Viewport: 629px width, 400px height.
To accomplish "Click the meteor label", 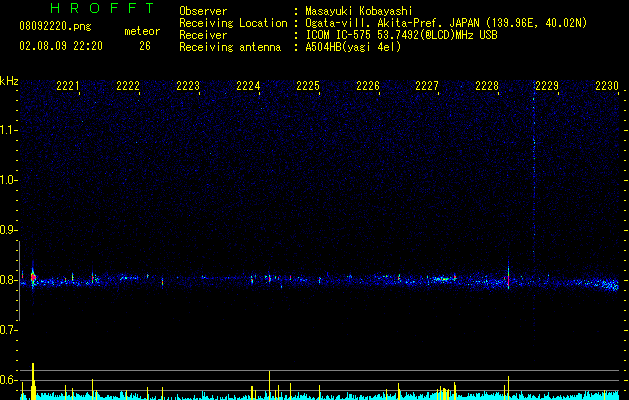I will (142, 31).
